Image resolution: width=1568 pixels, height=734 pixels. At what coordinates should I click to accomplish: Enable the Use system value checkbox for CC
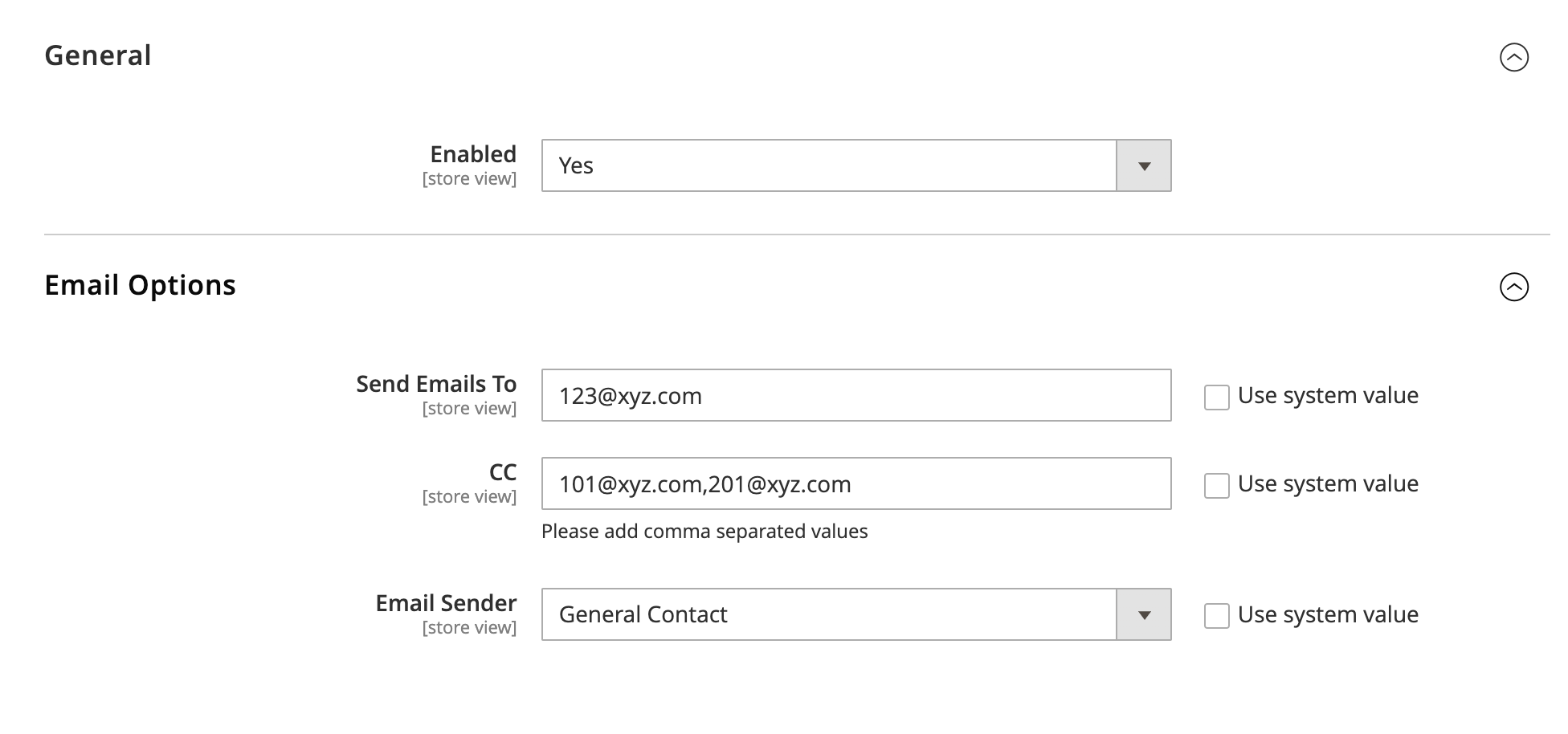(x=1216, y=485)
